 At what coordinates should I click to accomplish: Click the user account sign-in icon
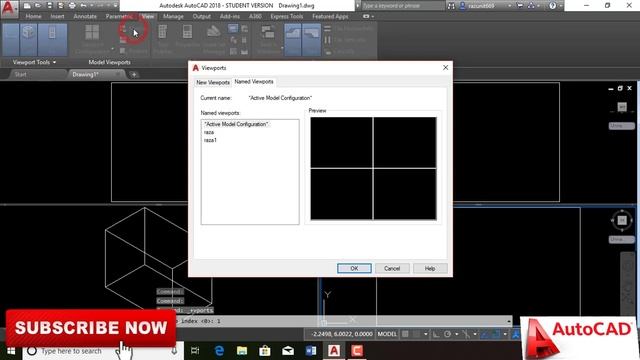462,6
